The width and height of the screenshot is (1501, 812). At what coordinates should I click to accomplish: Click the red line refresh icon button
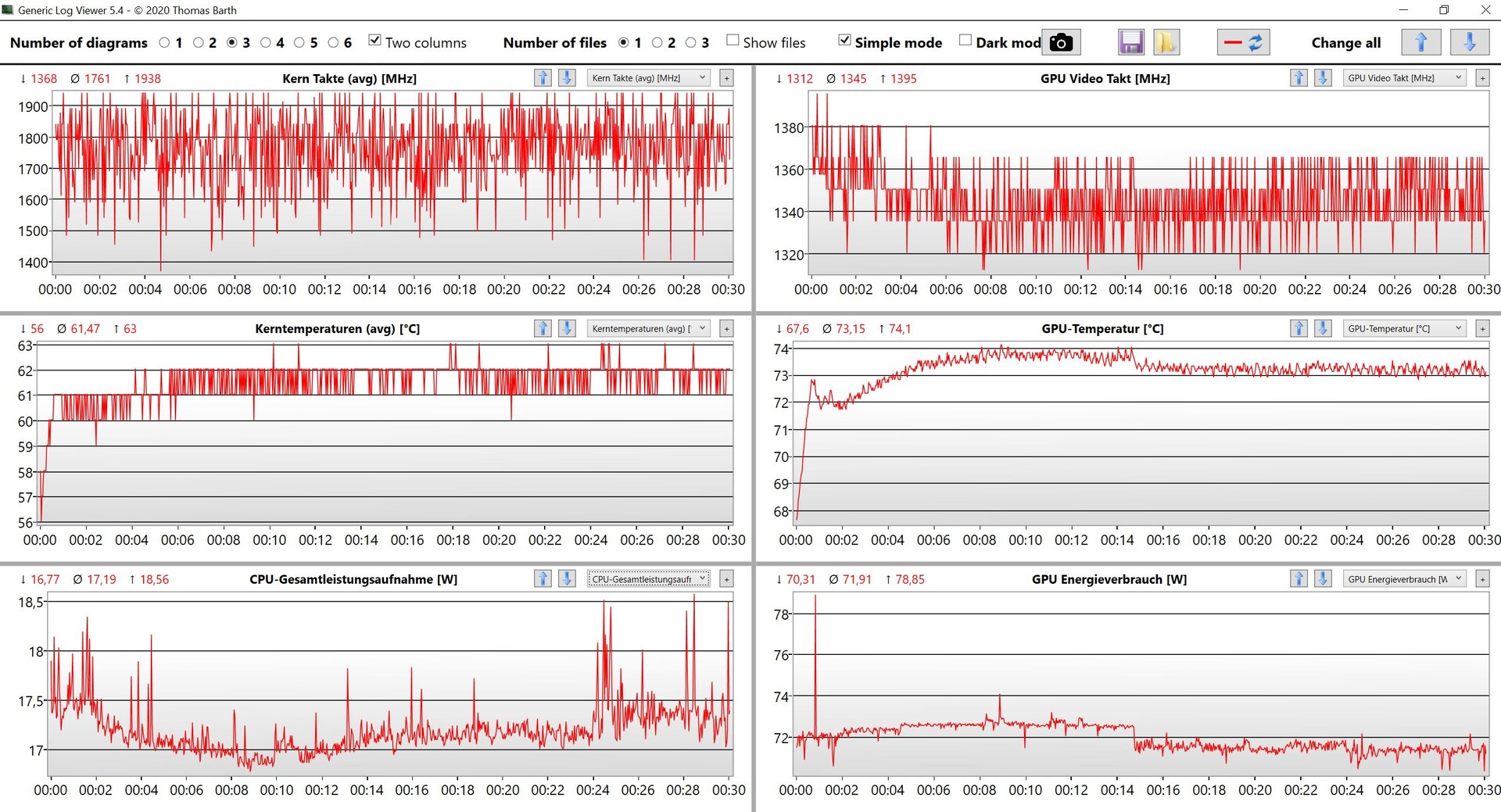tap(1243, 42)
